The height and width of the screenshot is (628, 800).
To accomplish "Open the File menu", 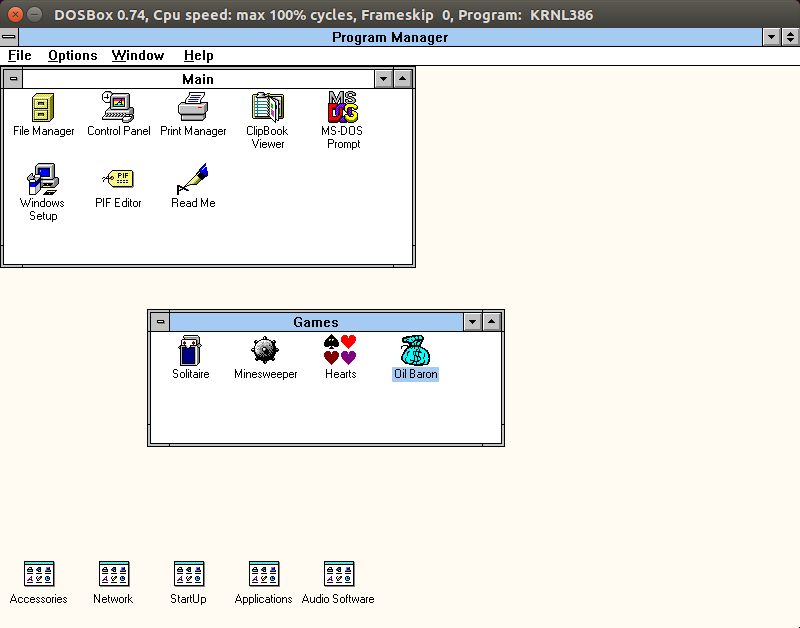I will coord(20,56).
